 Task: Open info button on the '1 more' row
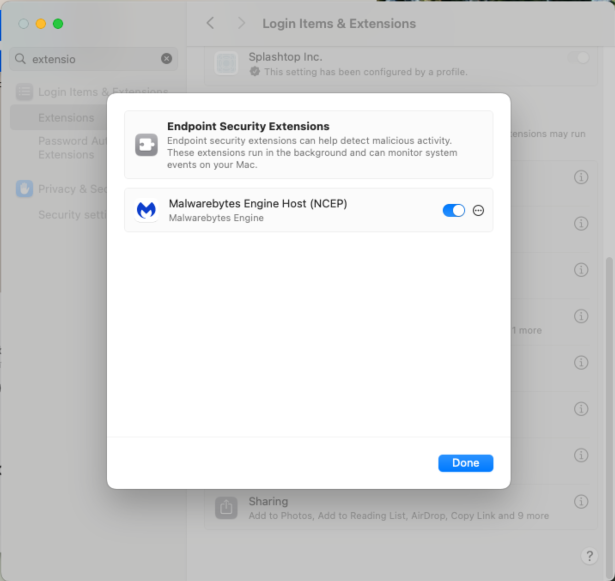[x=581, y=316]
